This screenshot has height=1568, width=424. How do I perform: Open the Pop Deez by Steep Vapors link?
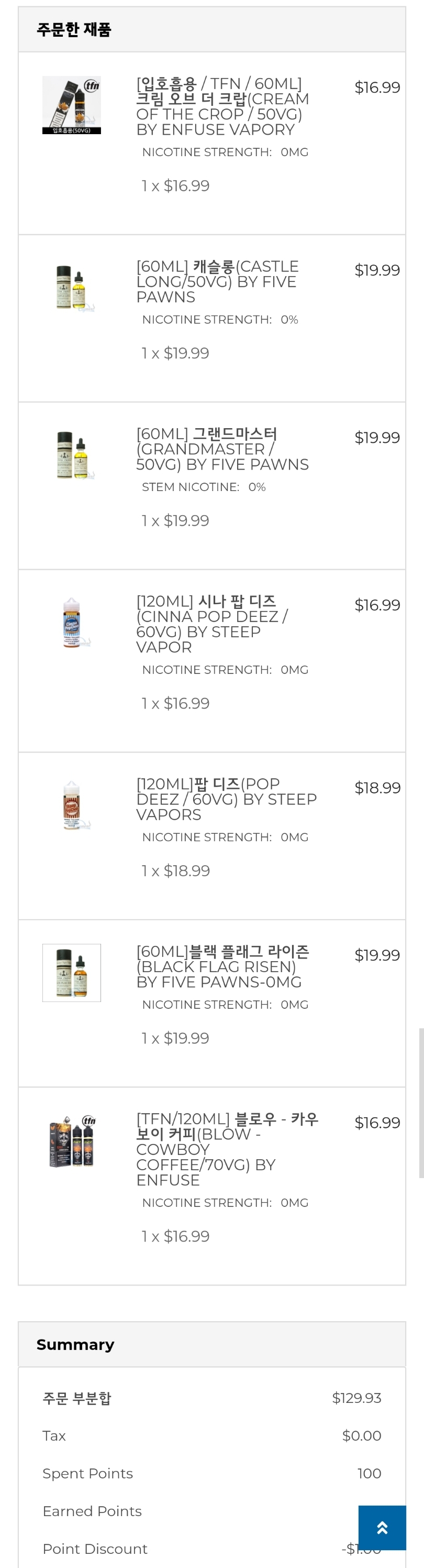pos(226,799)
